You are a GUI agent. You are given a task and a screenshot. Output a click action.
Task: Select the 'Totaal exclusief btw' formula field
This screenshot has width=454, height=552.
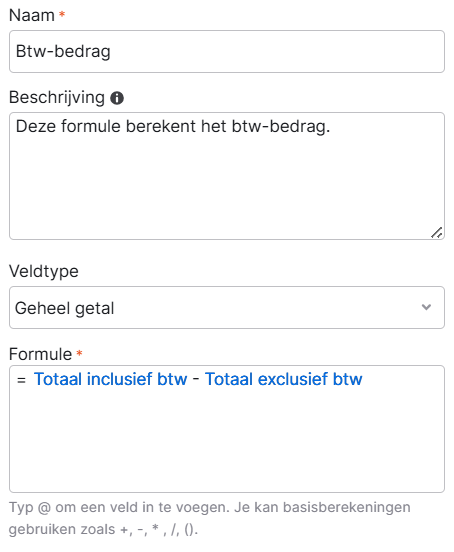click(x=283, y=379)
